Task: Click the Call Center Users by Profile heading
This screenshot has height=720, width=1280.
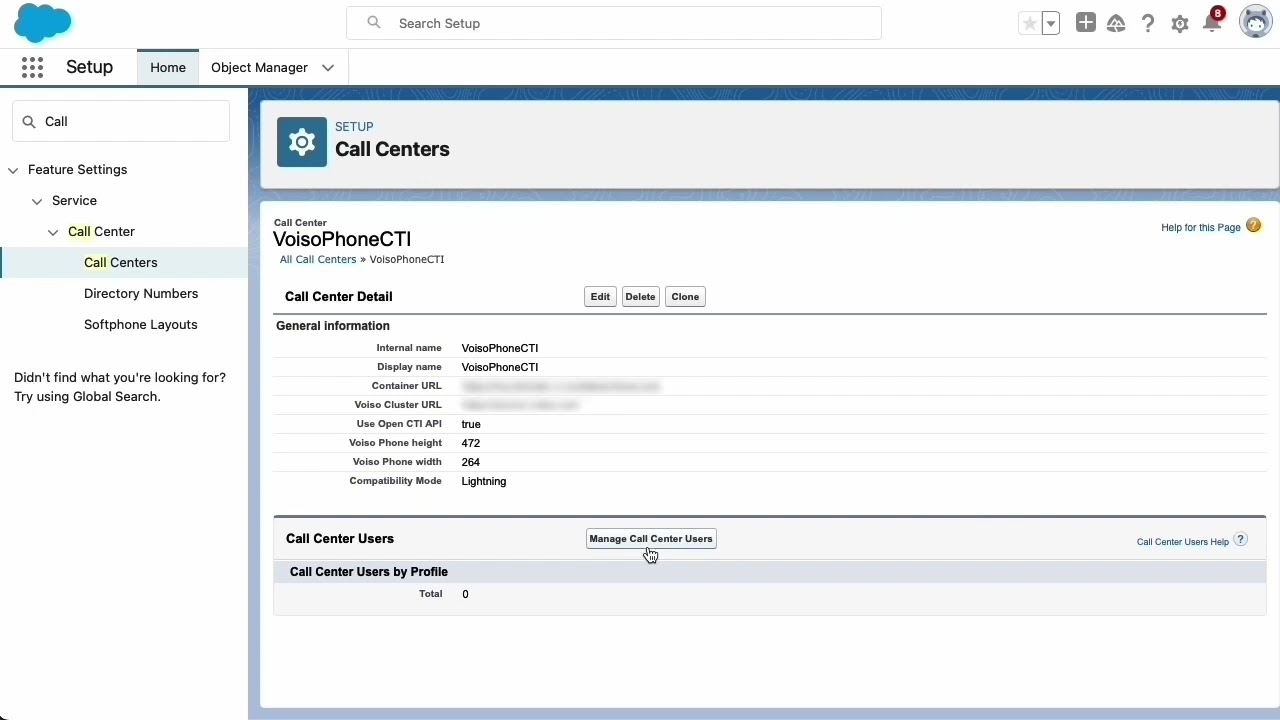Action: pos(369,572)
